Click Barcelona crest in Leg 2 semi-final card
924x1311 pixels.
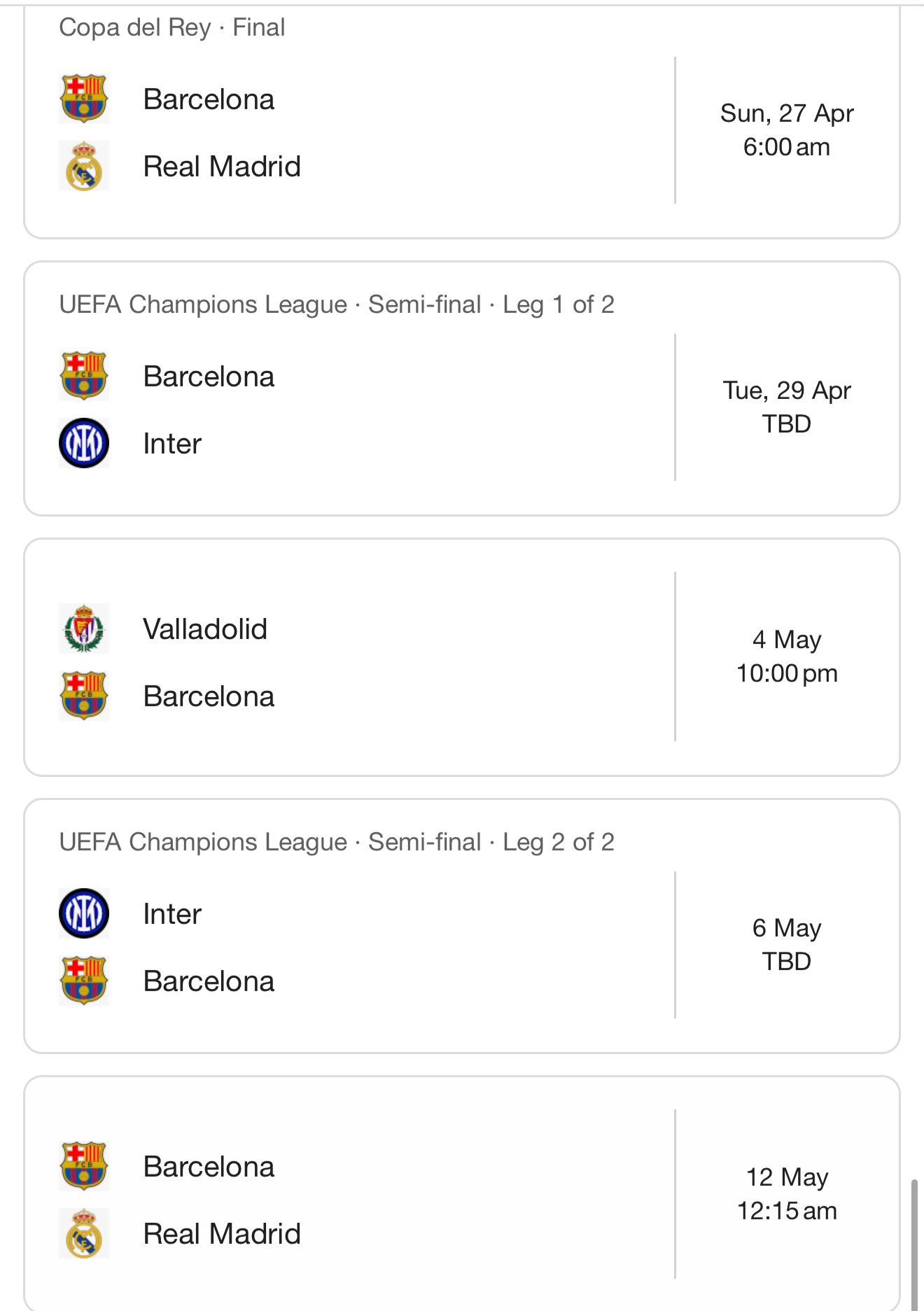coord(84,981)
